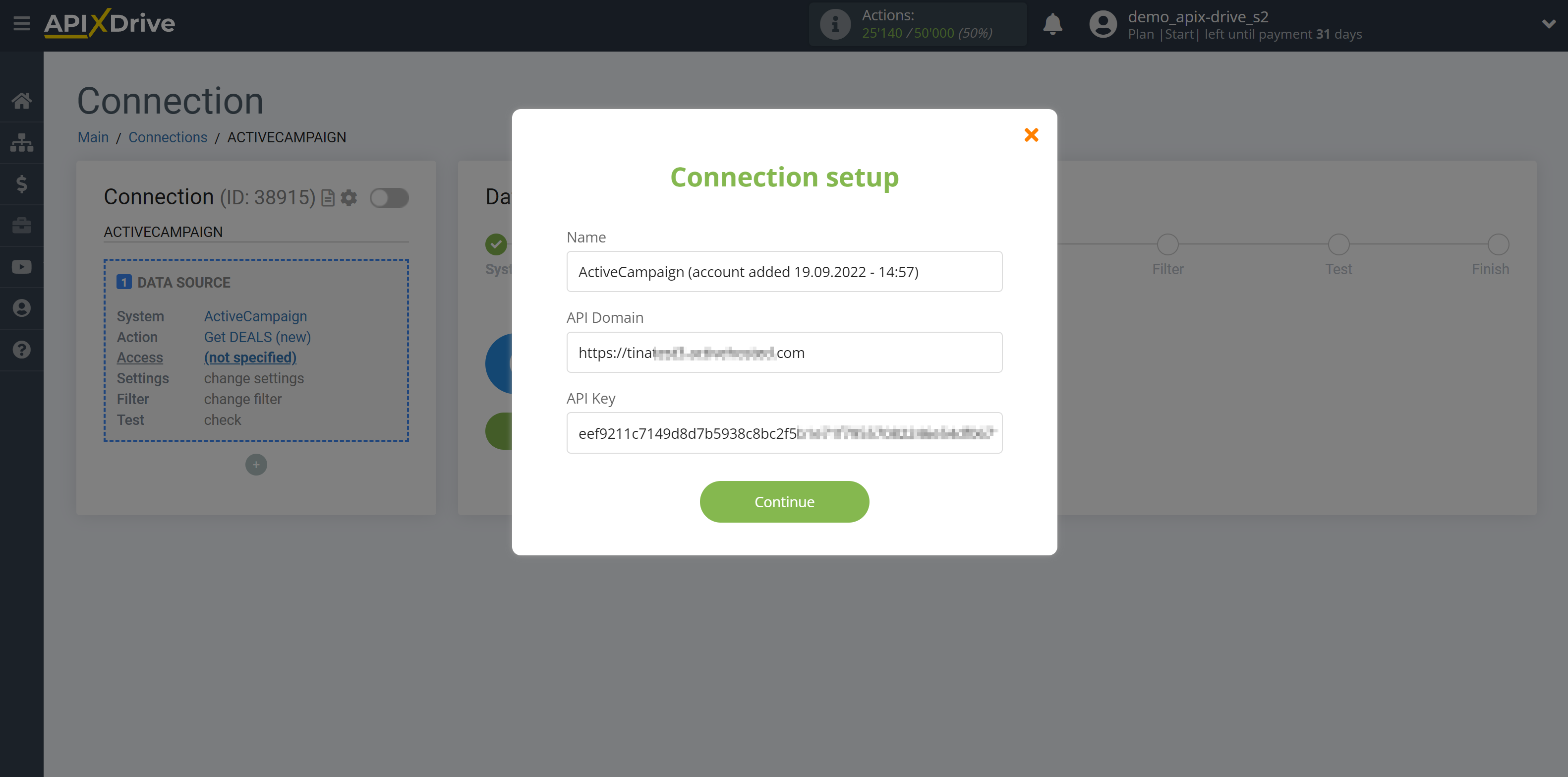The image size is (1568, 777).
Task: Click the Main breadcrumb link
Action: click(x=93, y=138)
